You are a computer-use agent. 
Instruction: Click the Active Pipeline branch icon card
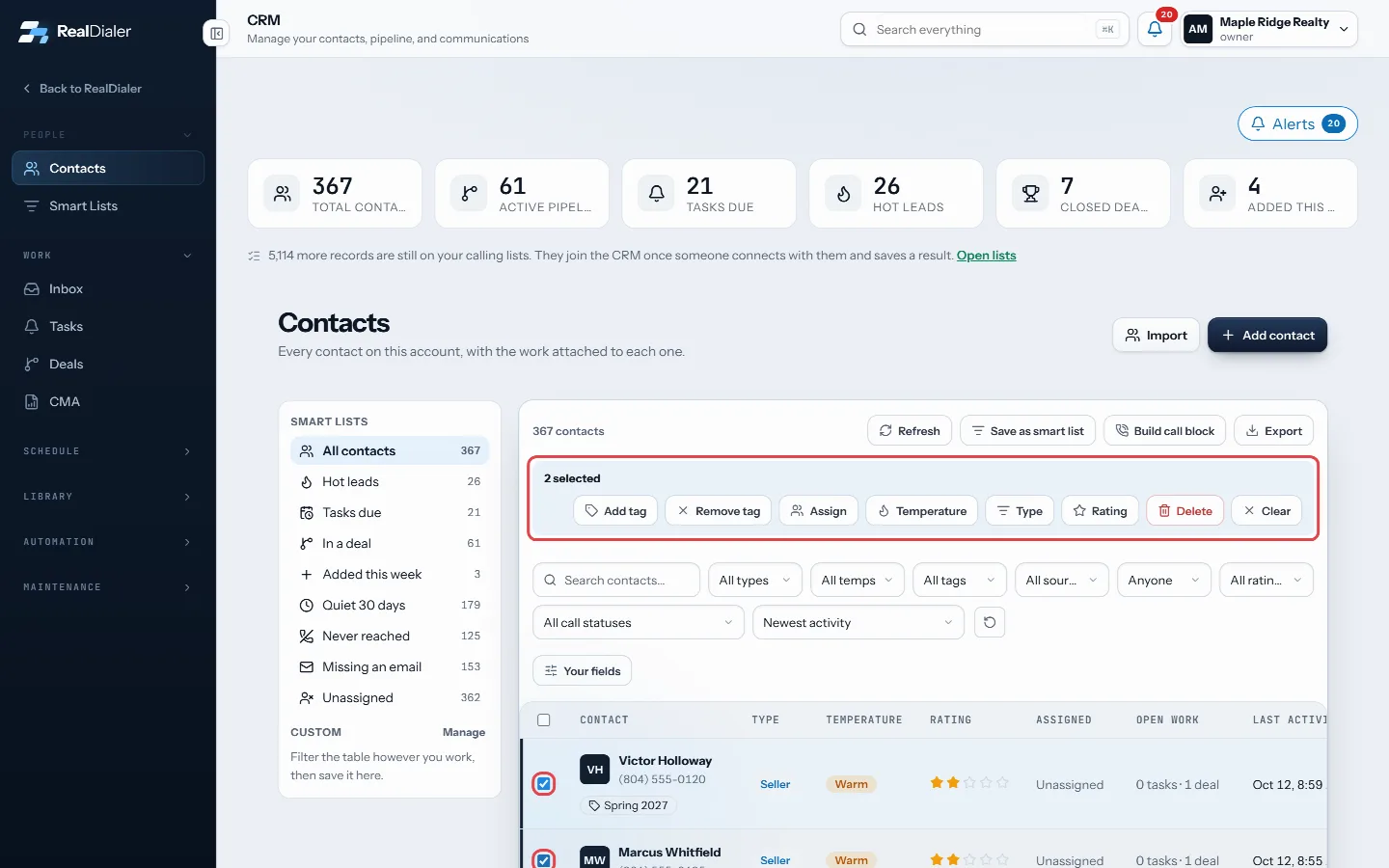tap(522, 194)
